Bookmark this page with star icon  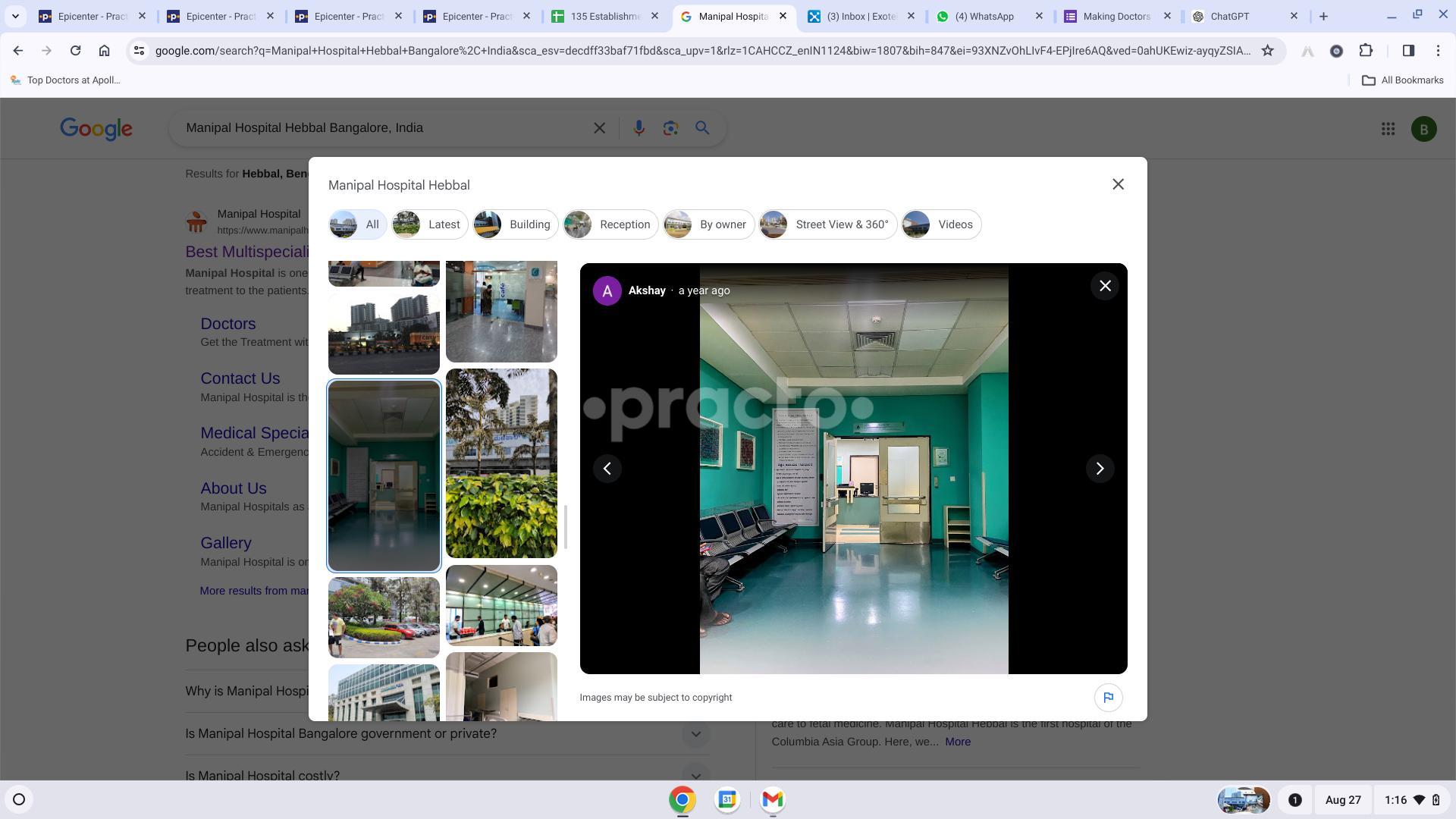tap(1267, 51)
